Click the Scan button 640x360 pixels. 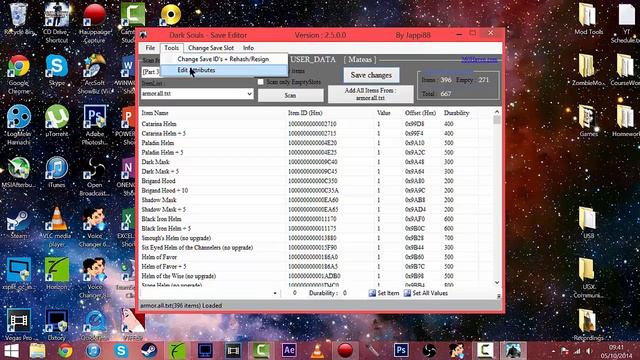[x=290, y=95]
